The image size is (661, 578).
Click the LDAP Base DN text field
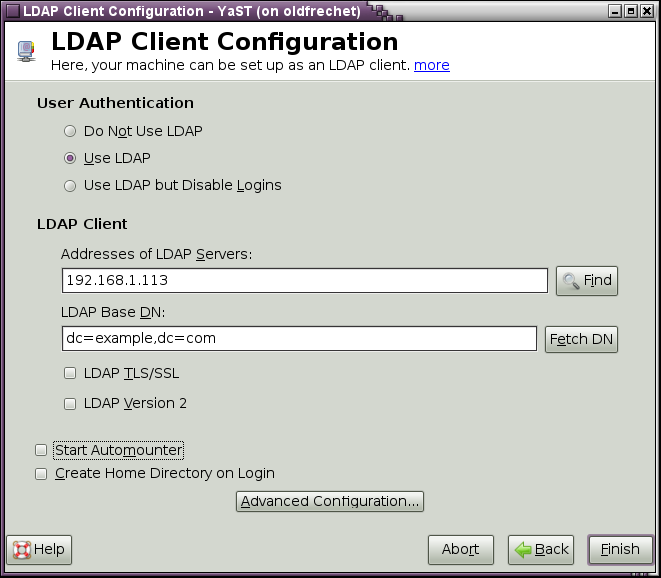click(299, 339)
